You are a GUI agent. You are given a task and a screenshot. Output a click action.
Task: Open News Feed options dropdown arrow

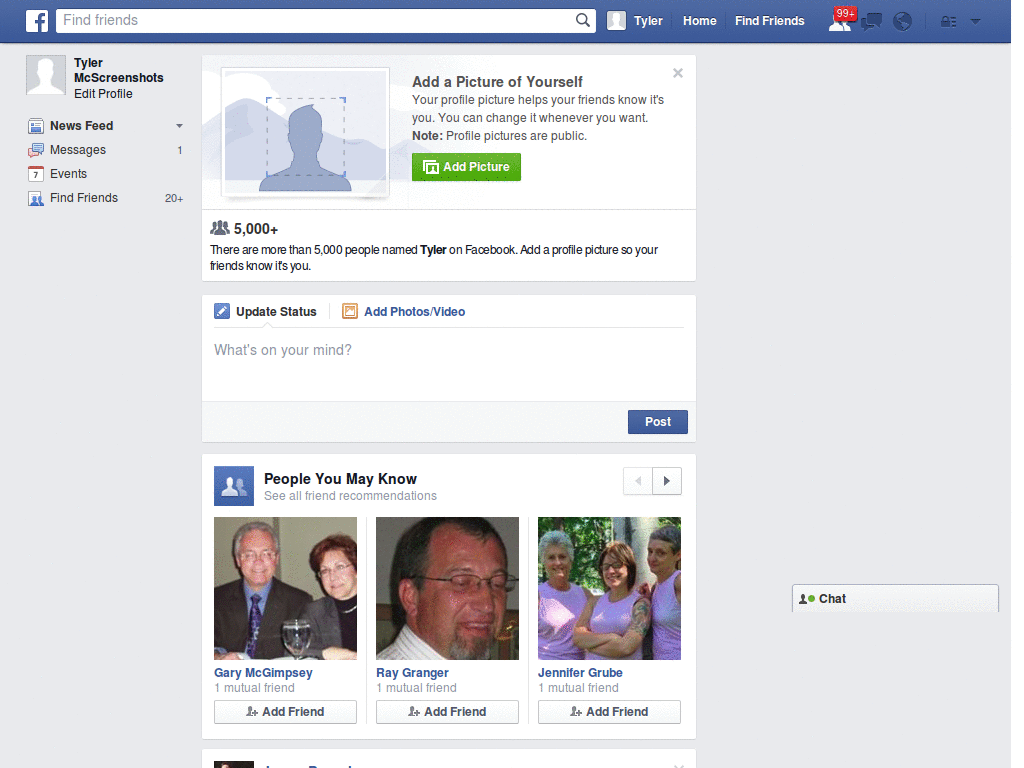[x=179, y=126]
